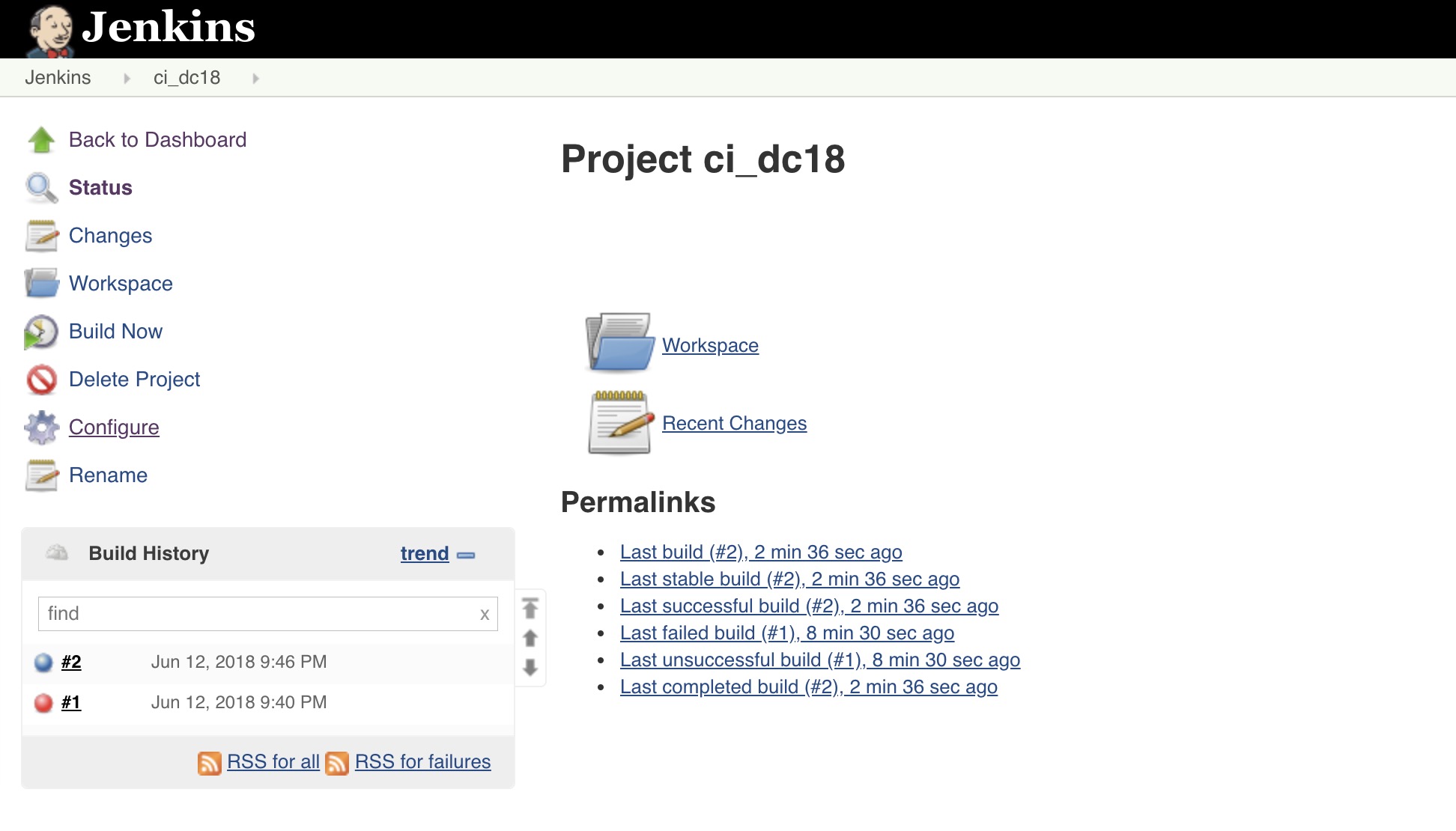Click the Build Now icon
Image resolution: width=1456 pixels, height=831 pixels.
coord(40,331)
